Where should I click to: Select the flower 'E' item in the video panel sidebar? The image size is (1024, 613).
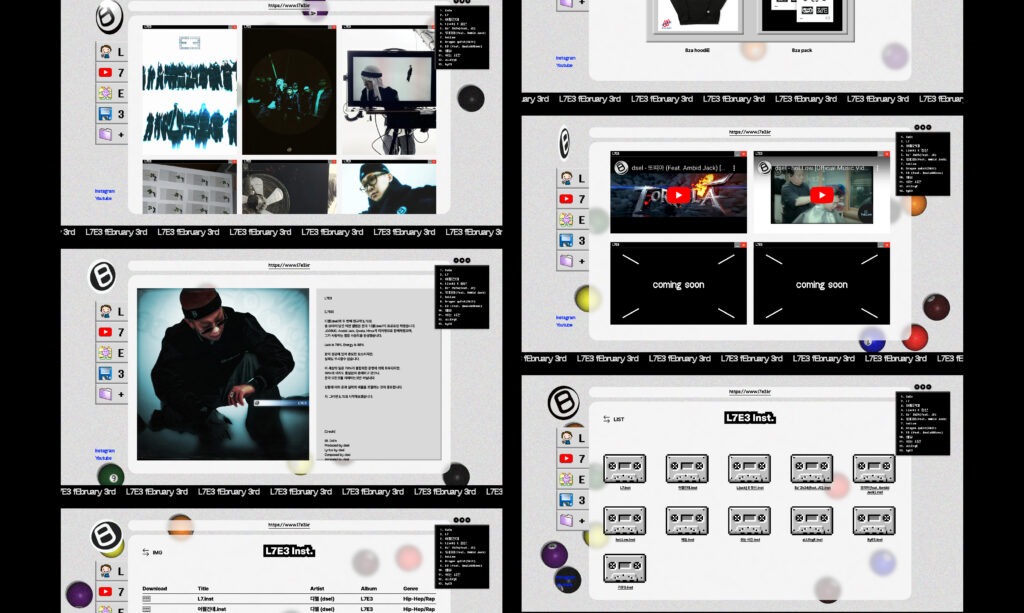pos(573,220)
